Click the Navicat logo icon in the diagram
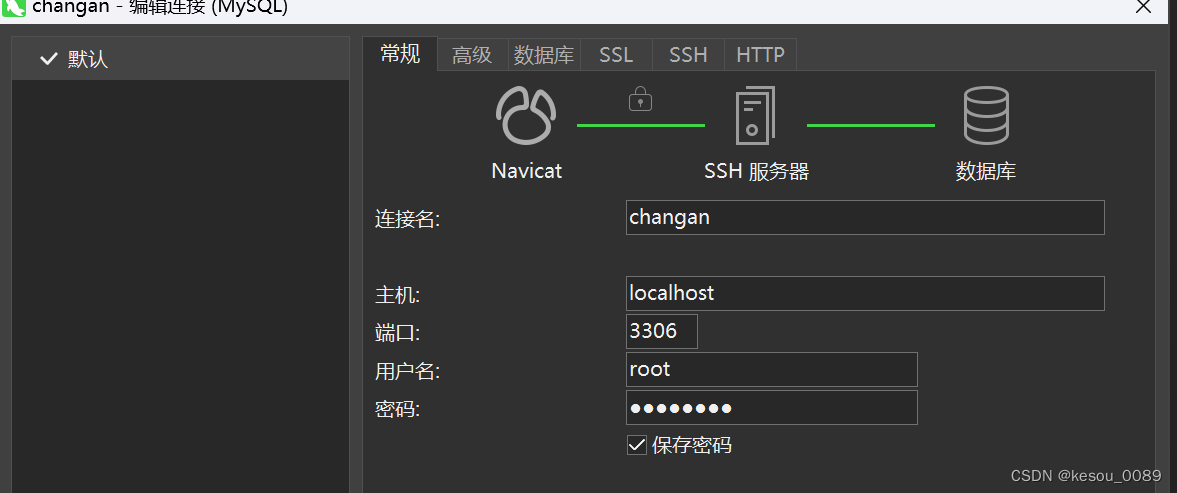 point(526,116)
